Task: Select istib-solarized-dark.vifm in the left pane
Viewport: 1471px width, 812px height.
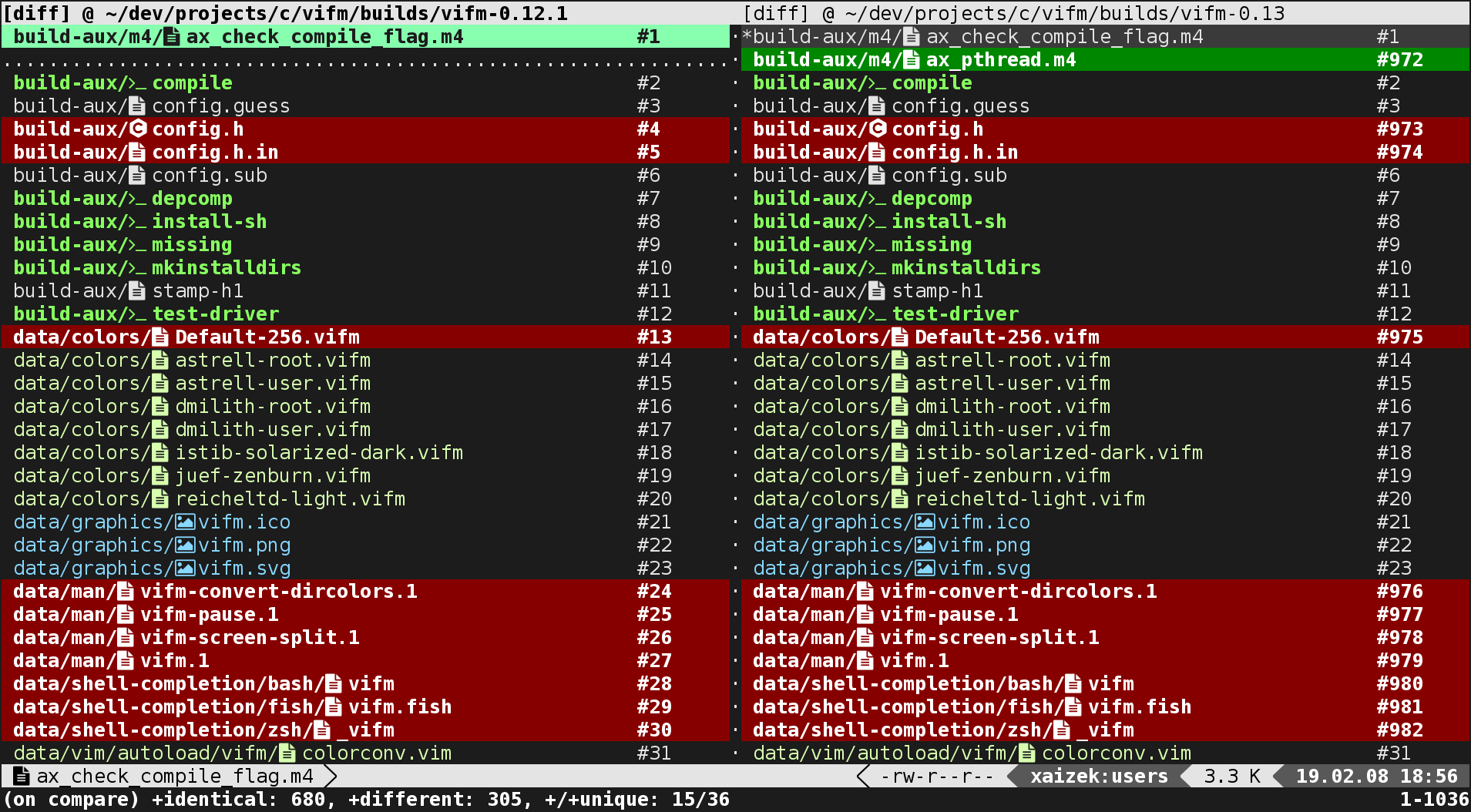Action: coord(319,453)
